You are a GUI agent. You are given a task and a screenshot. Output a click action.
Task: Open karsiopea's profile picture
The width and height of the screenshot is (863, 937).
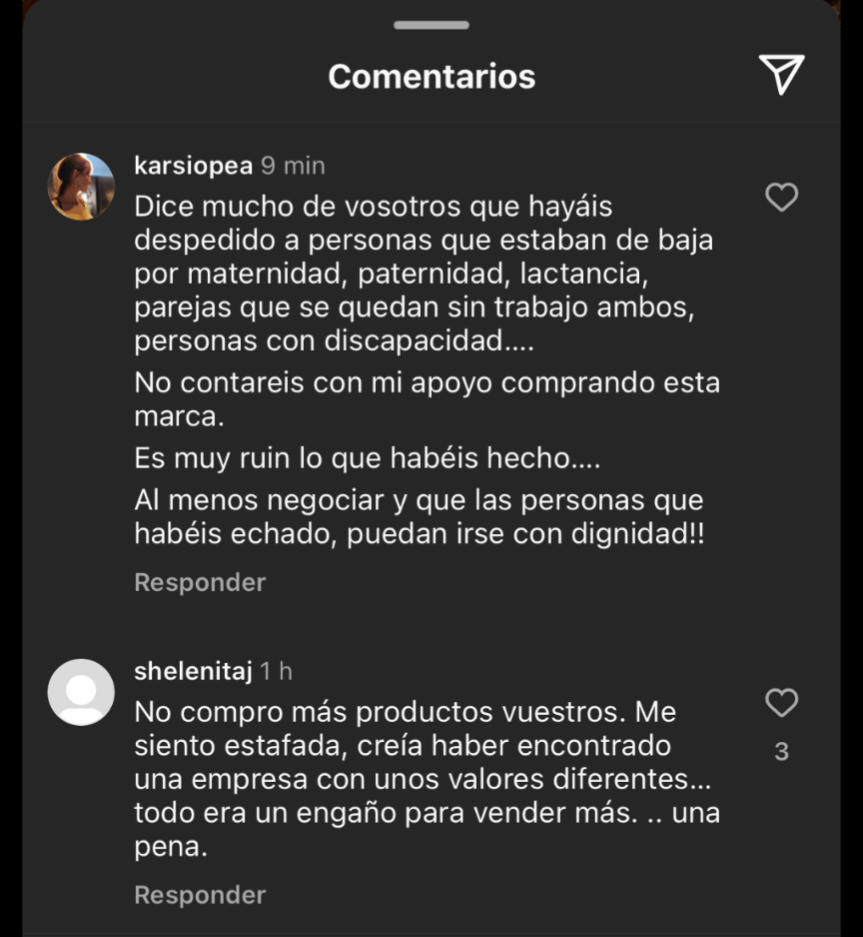tap(81, 186)
